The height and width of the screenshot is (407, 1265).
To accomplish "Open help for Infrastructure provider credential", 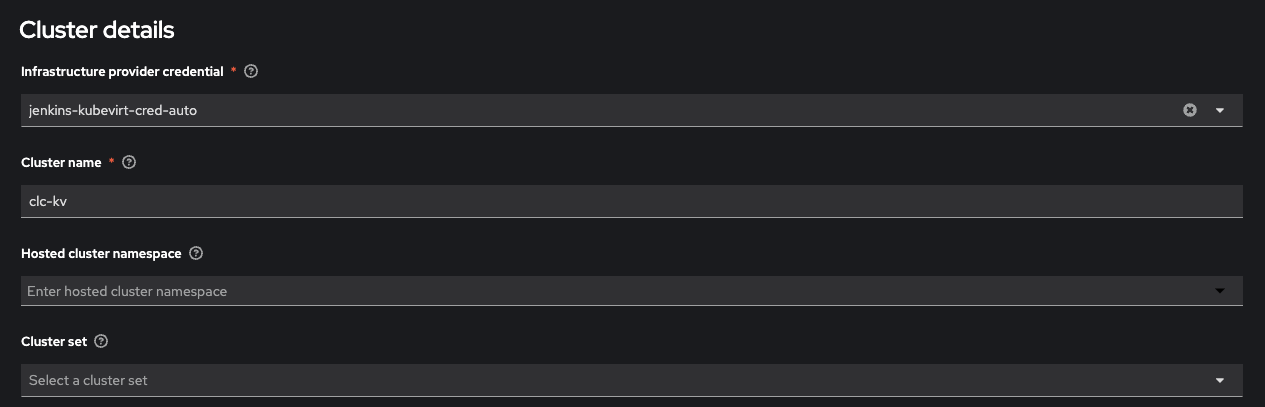I will [251, 72].
